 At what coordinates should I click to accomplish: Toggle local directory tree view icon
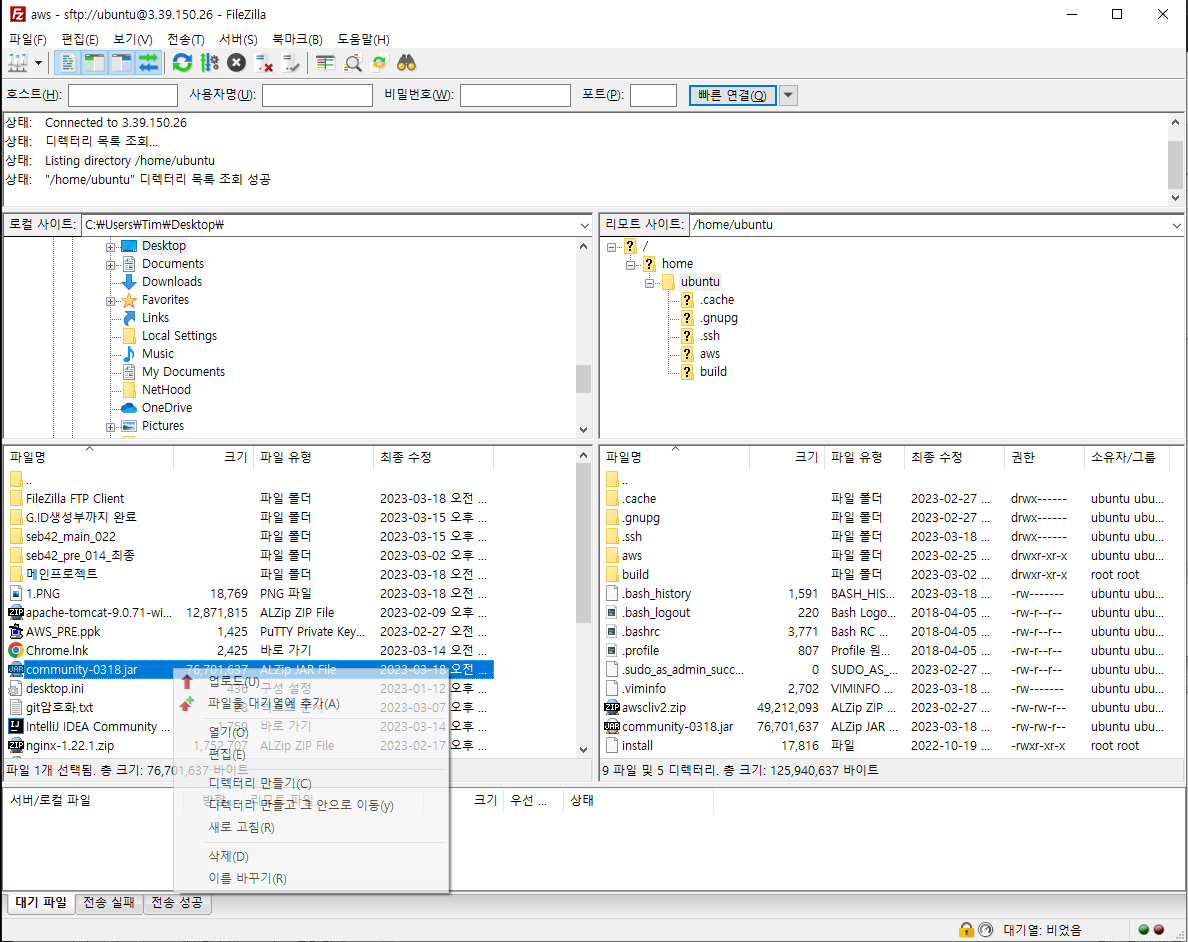pos(94,63)
